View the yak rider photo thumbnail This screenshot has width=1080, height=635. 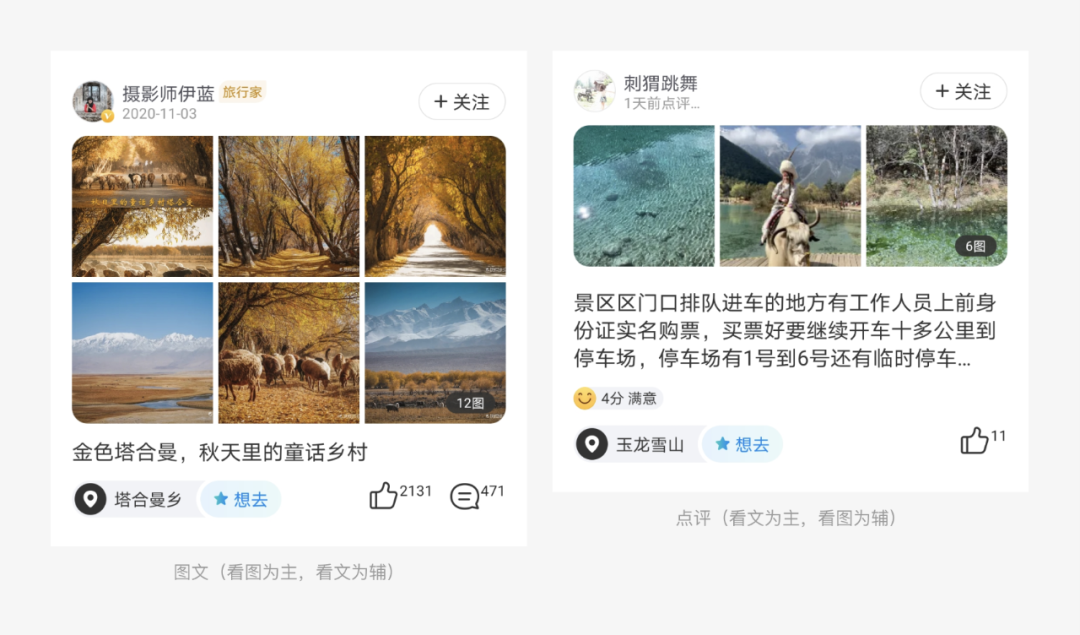pos(790,196)
